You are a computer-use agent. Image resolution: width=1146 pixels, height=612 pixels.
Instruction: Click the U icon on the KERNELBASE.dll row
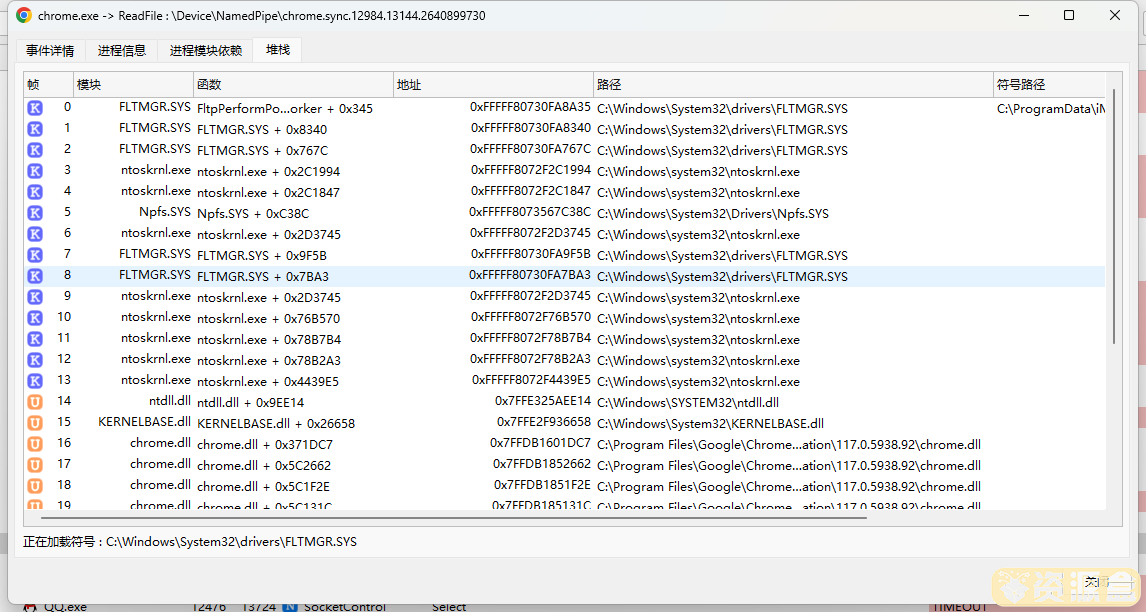tap(35, 423)
